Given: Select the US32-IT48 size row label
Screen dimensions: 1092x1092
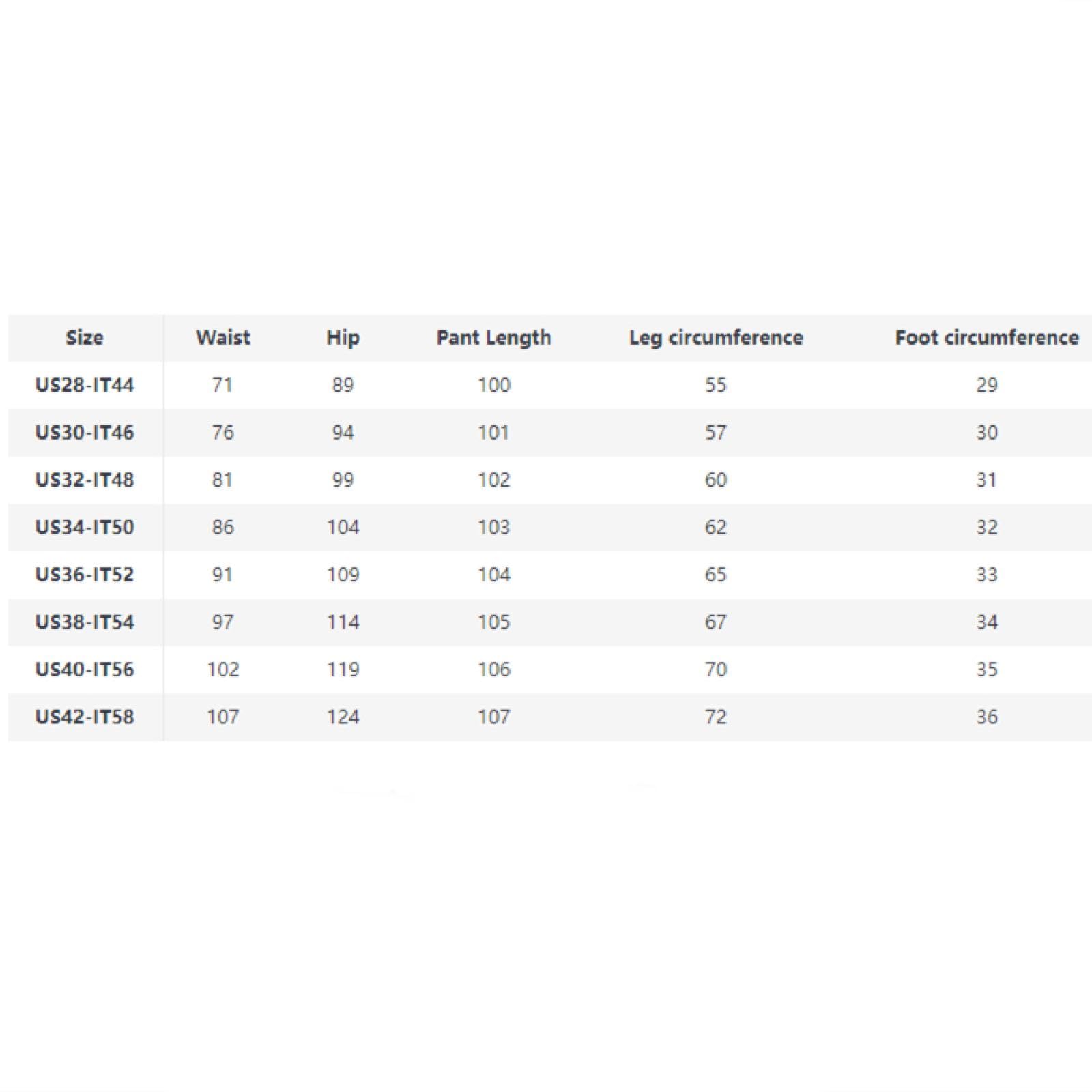Looking at the screenshot, I should pos(85,480).
